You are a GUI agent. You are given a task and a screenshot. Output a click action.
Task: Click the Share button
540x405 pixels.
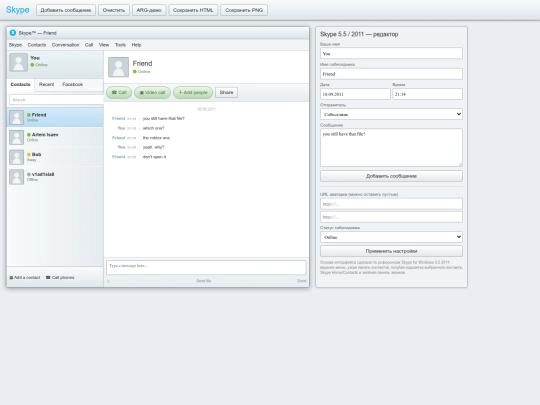[226, 92]
